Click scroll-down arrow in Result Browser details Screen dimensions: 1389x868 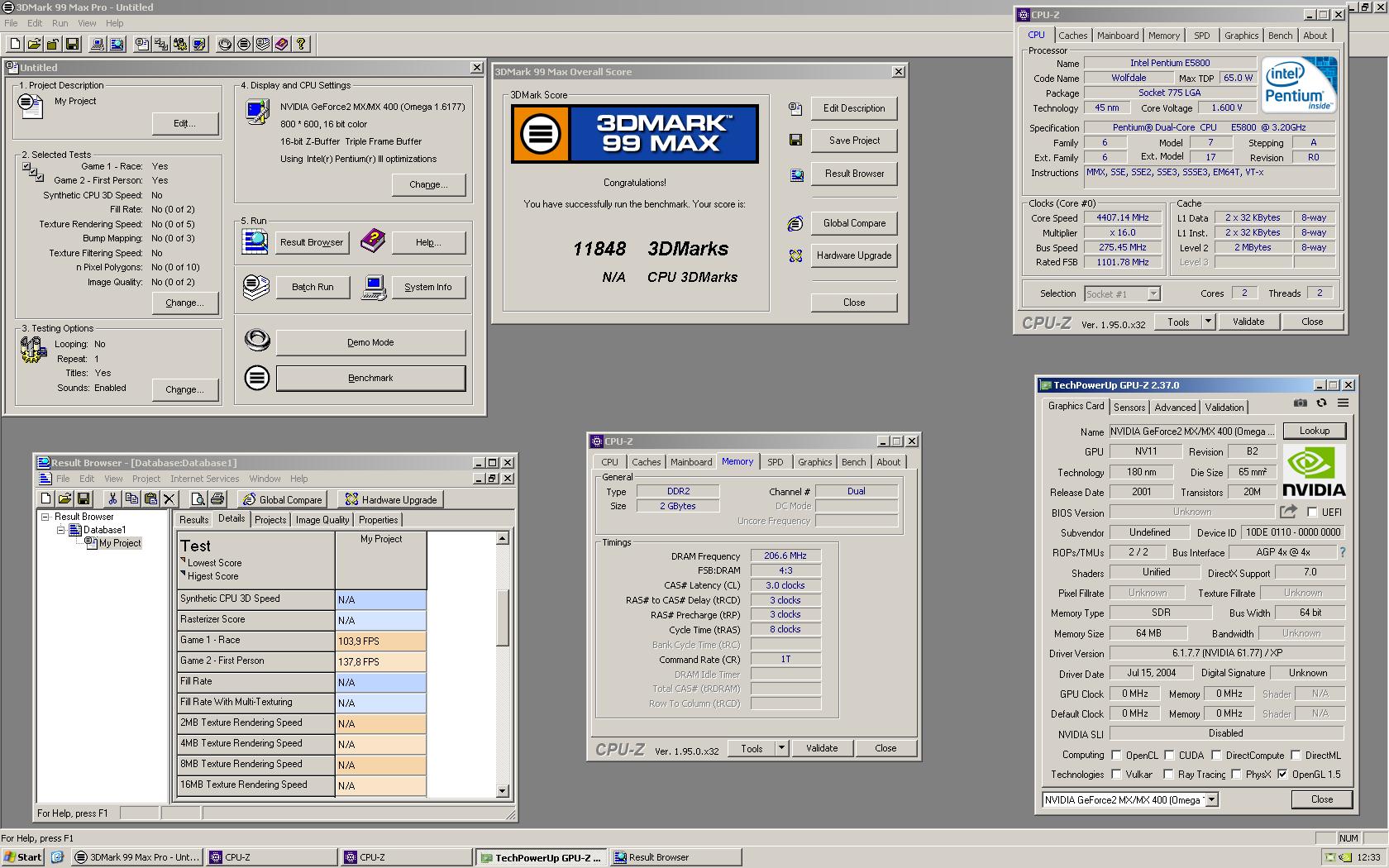tap(502, 791)
